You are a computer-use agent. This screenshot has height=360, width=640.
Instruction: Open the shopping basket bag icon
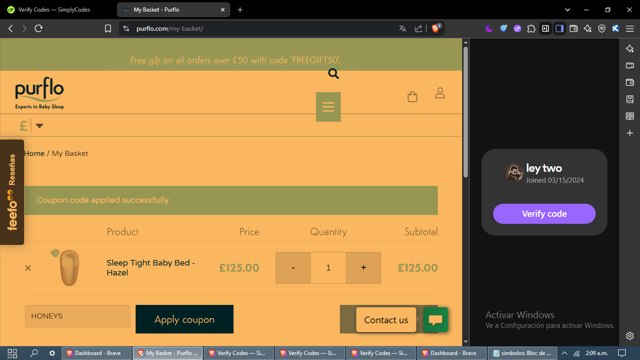click(x=412, y=96)
